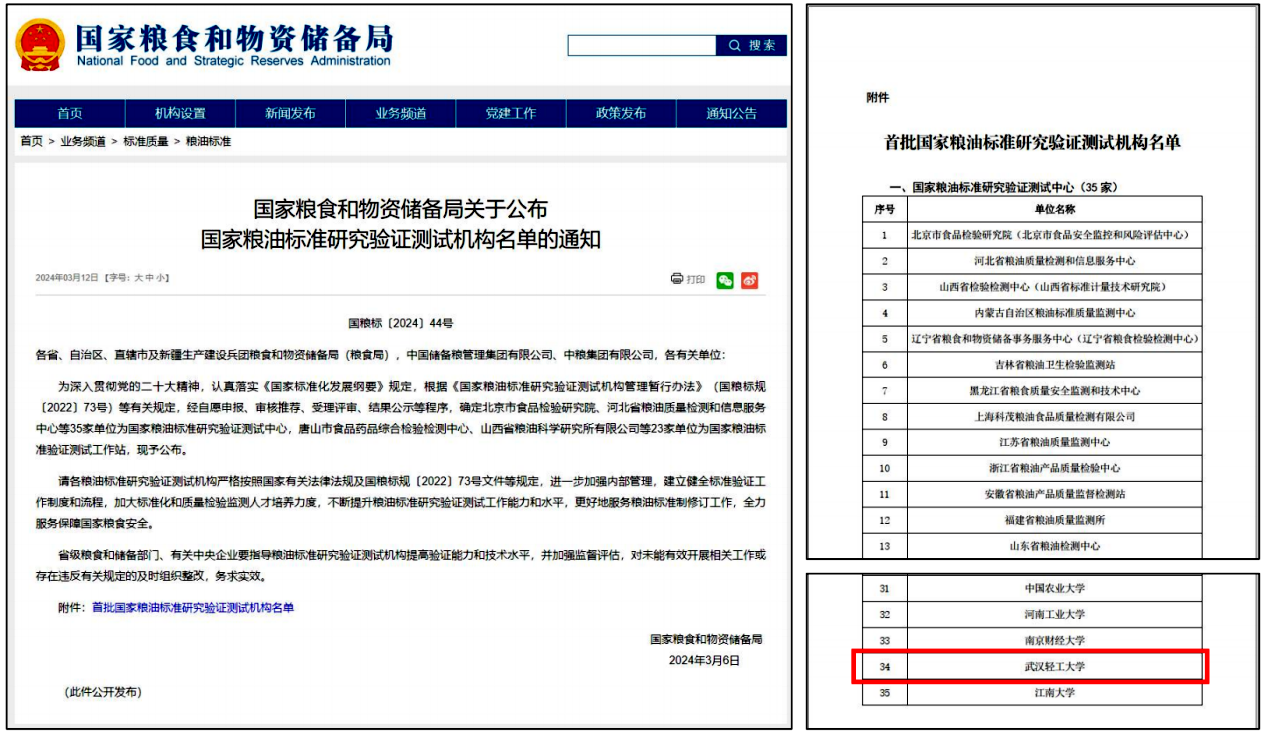The width and height of the screenshot is (1268, 735).
Task: Click table row 江南大学
Action: (x=1032, y=693)
